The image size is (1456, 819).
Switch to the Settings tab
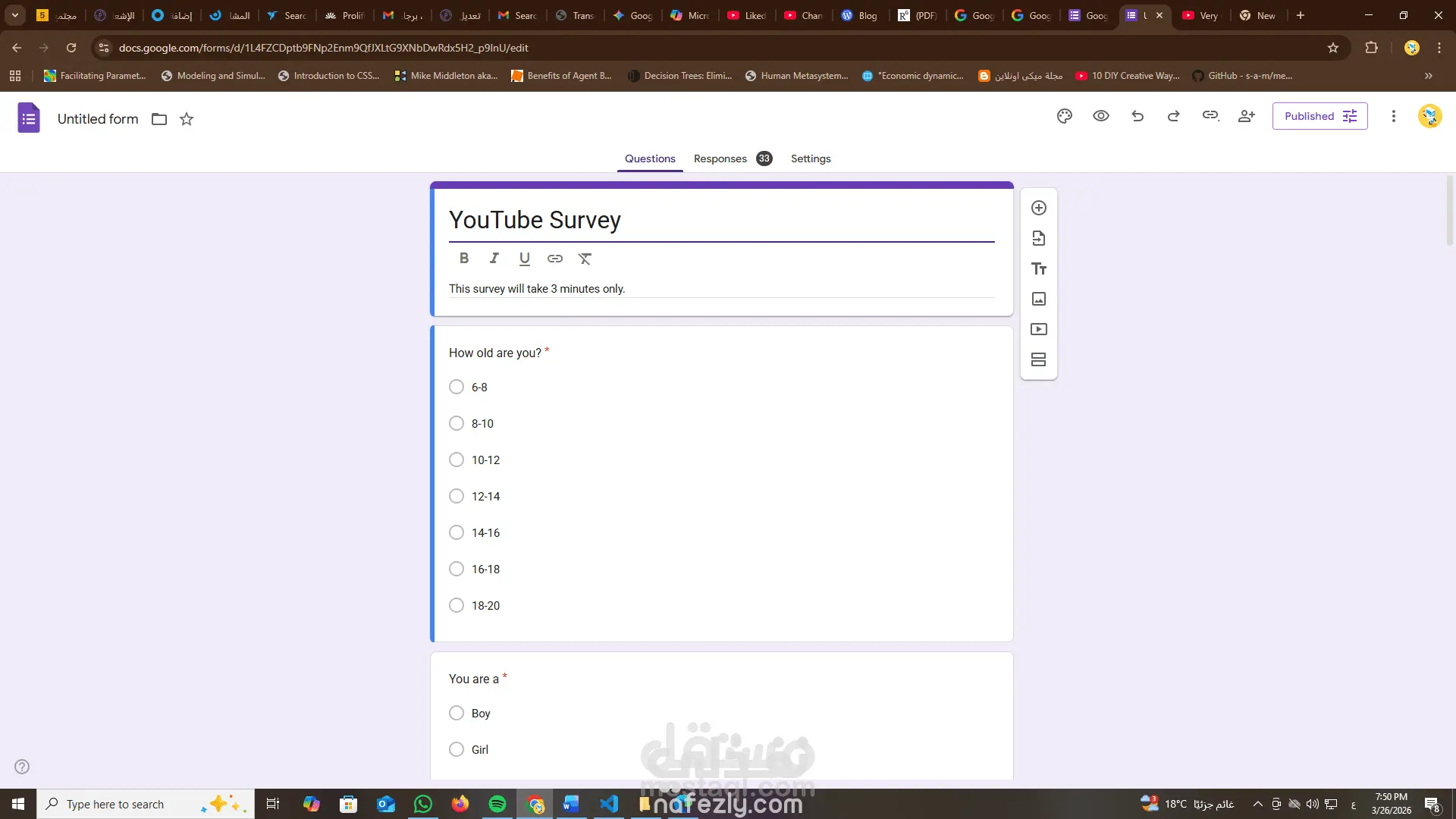click(811, 158)
